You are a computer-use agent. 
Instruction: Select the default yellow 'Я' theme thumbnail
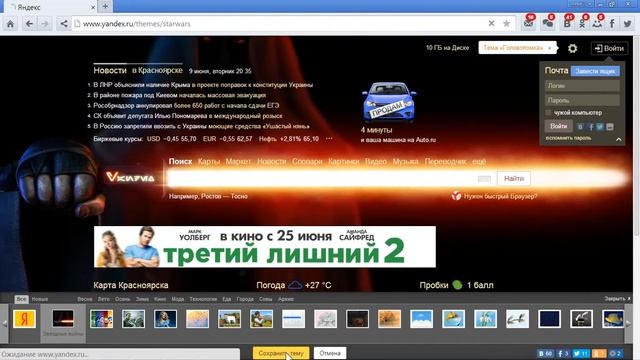pos(24,319)
